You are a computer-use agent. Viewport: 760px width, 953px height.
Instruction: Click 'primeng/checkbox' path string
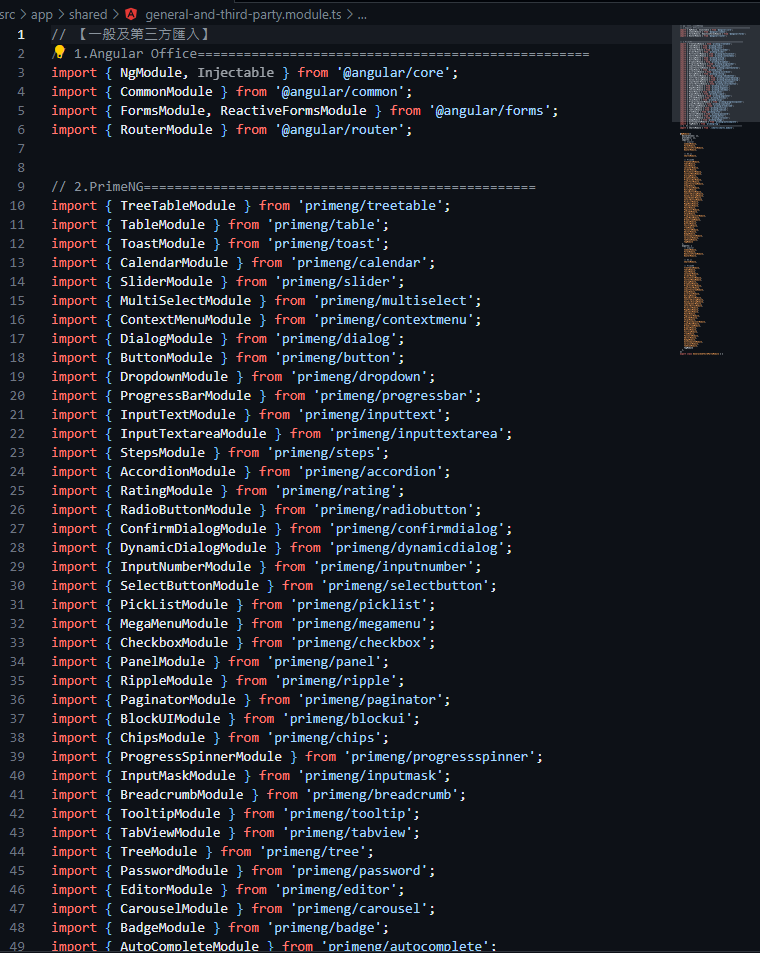[x=359, y=642]
